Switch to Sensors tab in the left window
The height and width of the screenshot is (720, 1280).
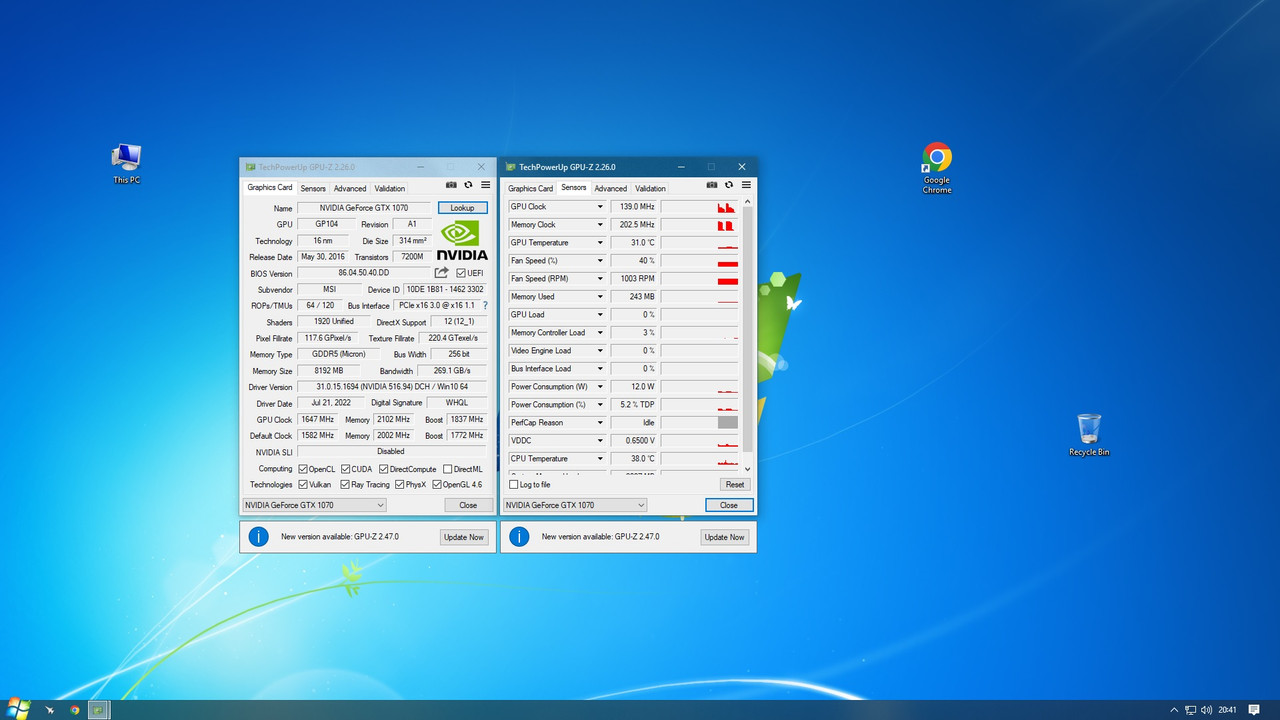click(x=313, y=188)
